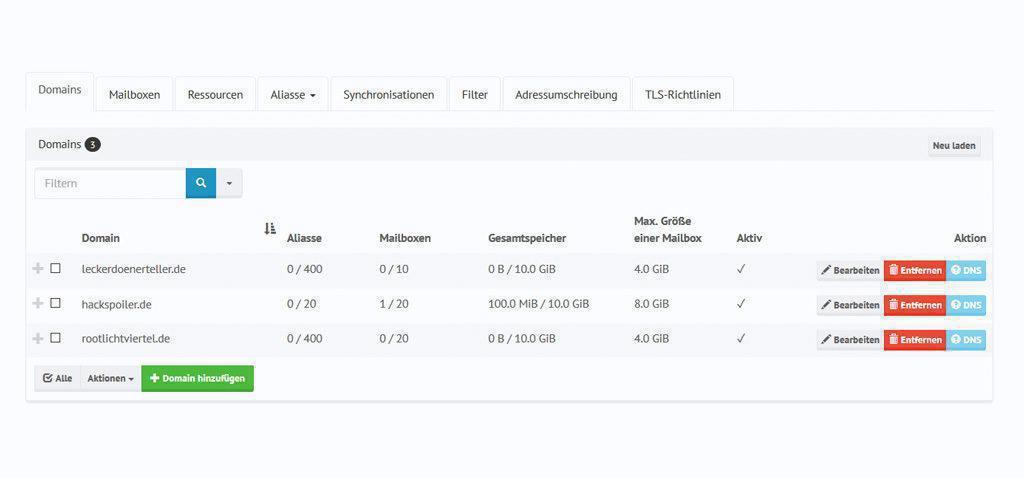Select the hackspoiler.de row checkbox
This screenshot has width=1024, height=478.
[x=56, y=304]
